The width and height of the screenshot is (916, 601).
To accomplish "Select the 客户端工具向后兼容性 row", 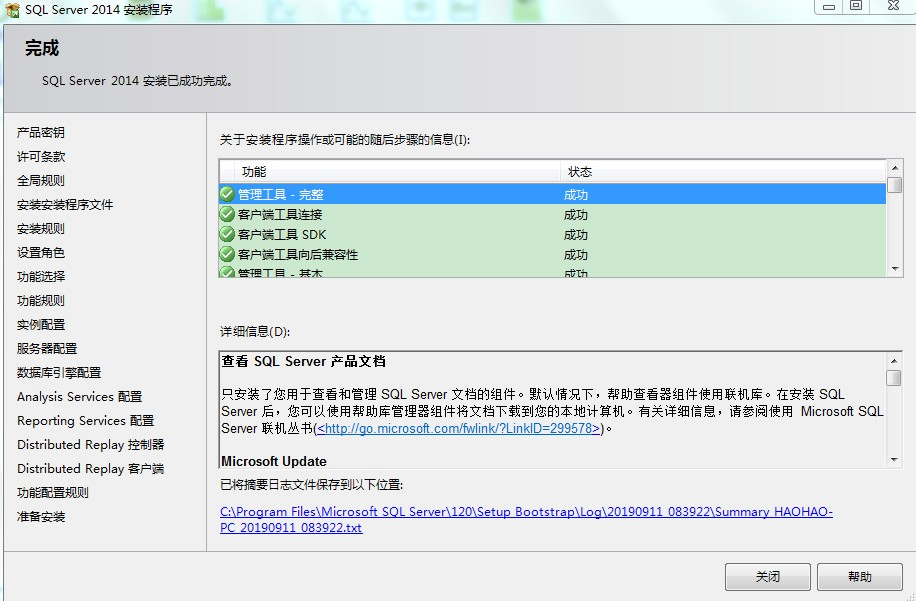I will pos(553,254).
